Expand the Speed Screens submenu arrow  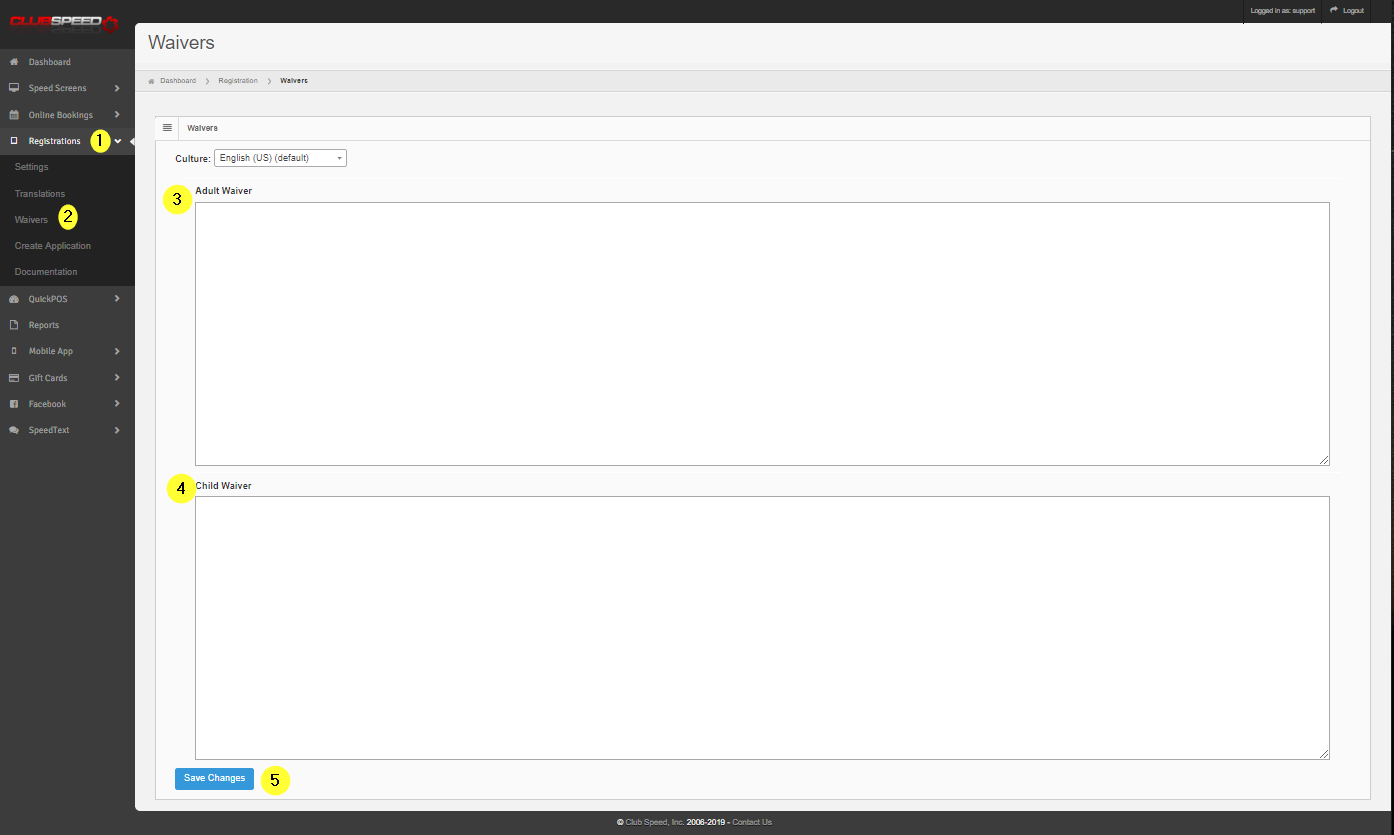(x=117, y=88)
